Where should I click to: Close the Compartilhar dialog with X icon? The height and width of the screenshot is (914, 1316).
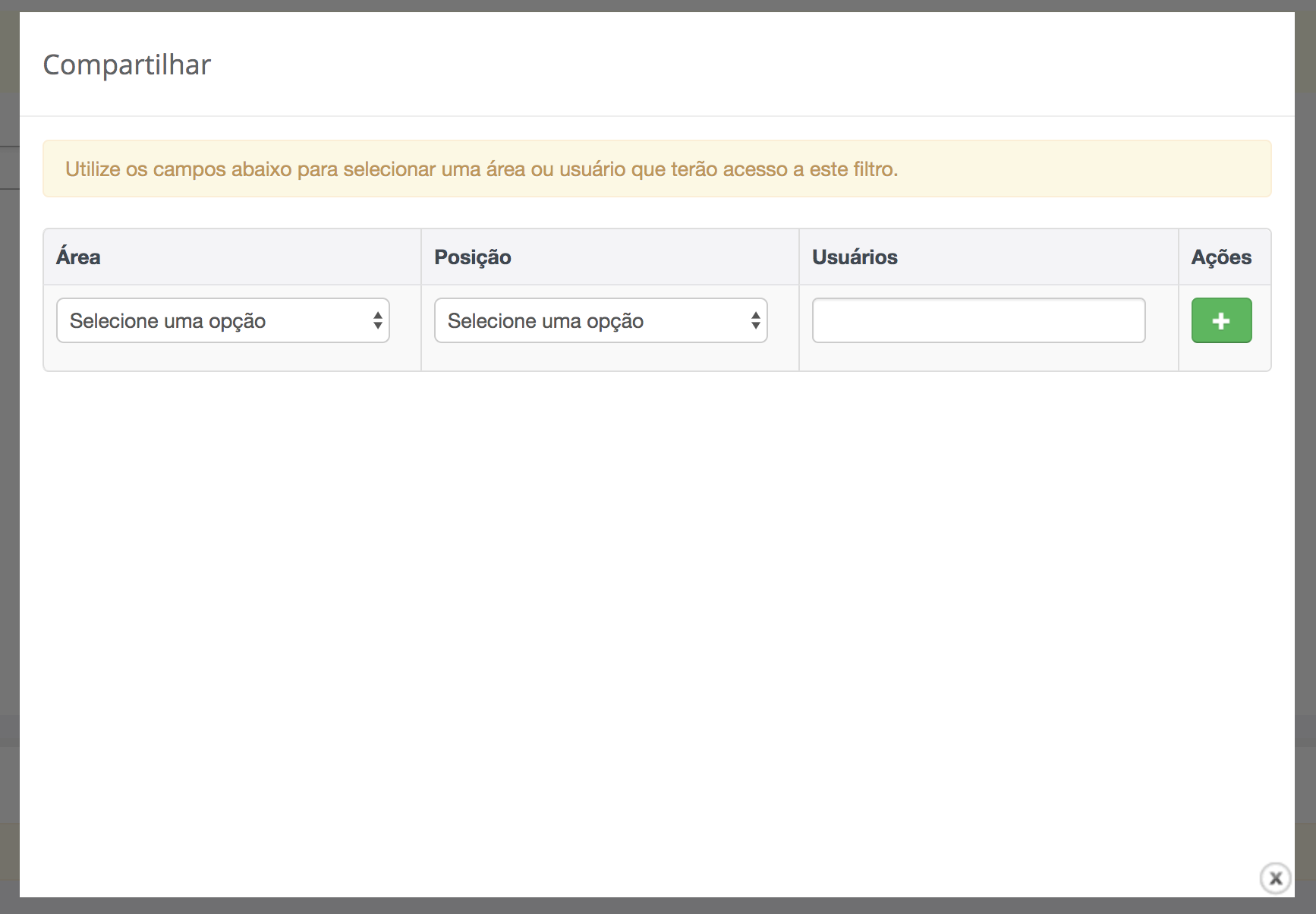pyautogui.click(x=1275, y=878)
